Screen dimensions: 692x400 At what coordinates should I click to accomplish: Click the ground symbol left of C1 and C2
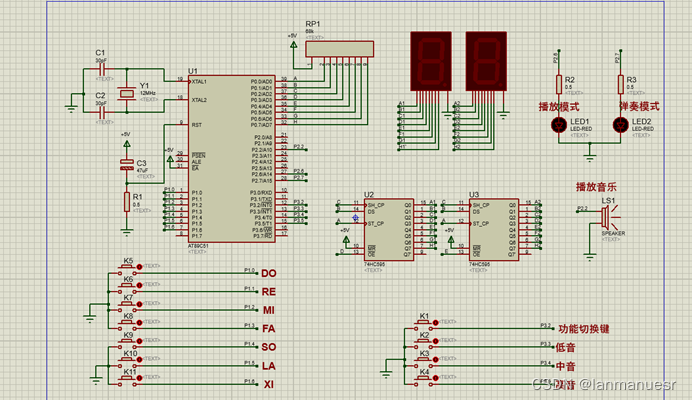click(x=71, y=109)
